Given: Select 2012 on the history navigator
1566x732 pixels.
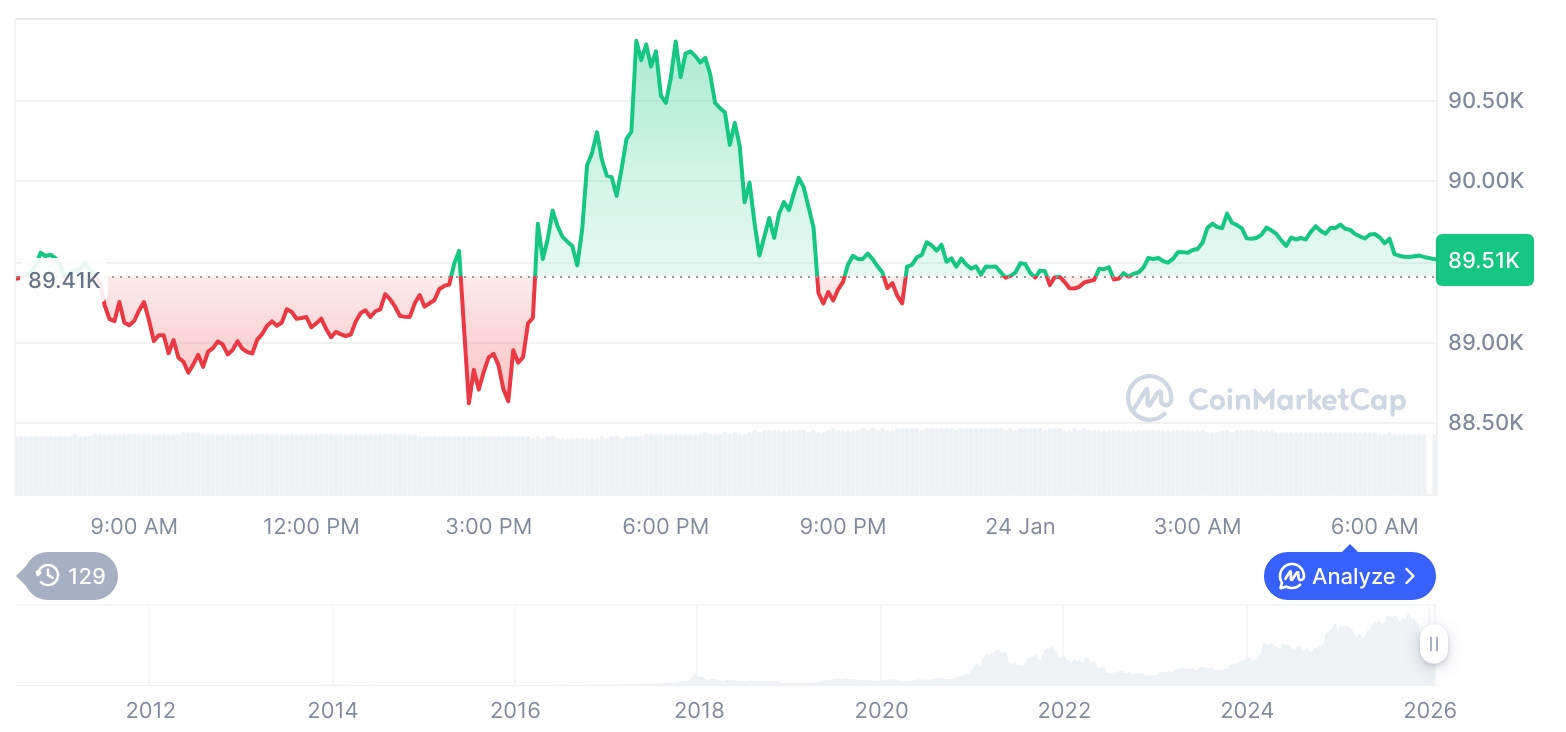Looking at the screenshot, I should pyautogui.click(x=151, y=711).
